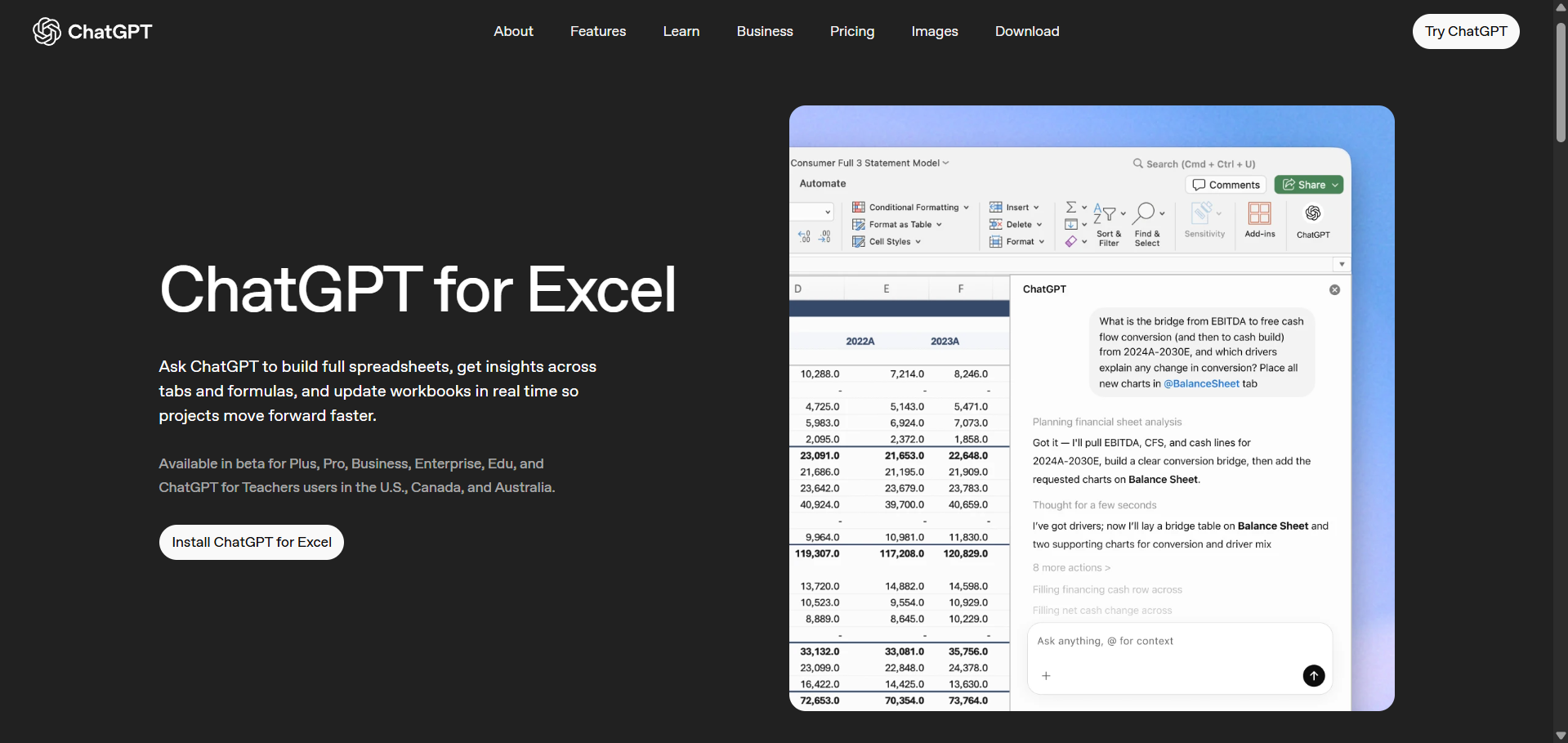Open the @BalanceSheet tab link

(x=1200, y=383)
